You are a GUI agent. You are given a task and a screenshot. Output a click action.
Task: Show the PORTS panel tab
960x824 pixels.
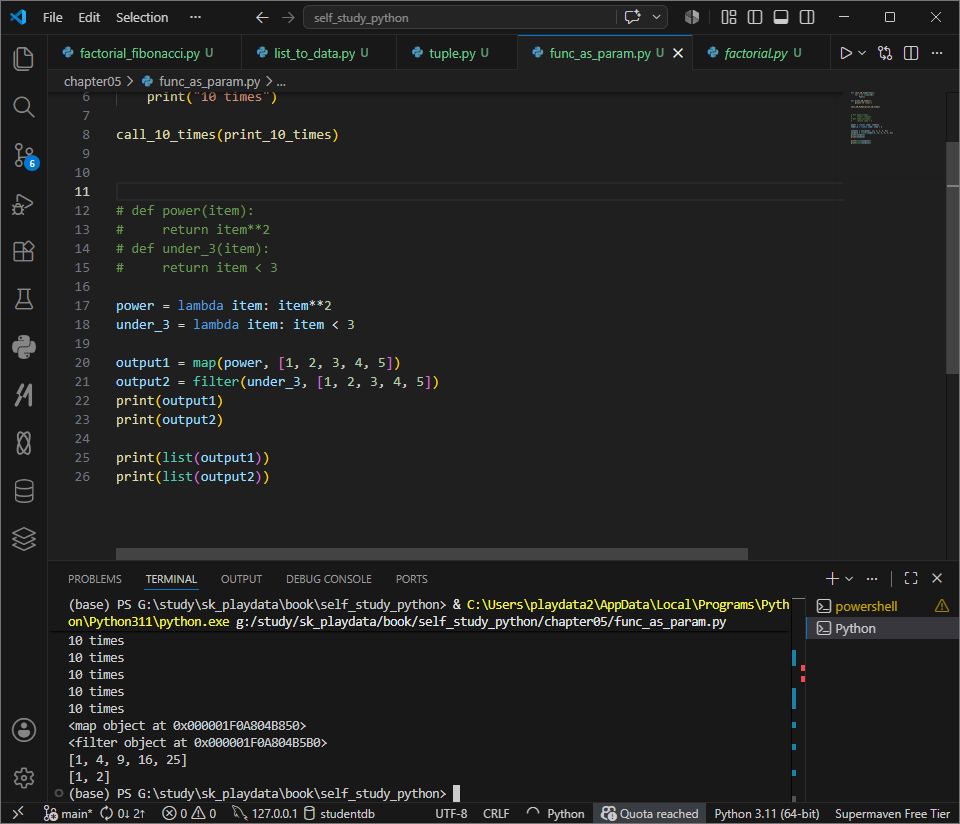click(411, 579)
